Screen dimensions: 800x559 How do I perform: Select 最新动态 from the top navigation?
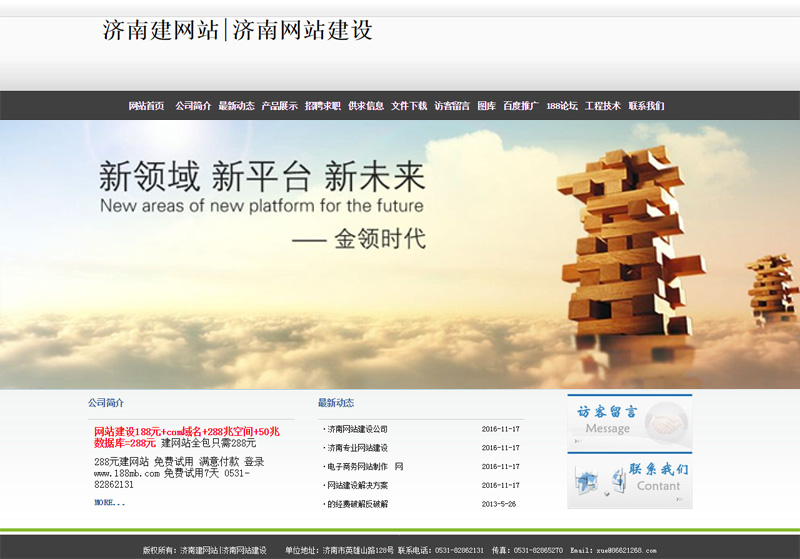click(236, 106)
